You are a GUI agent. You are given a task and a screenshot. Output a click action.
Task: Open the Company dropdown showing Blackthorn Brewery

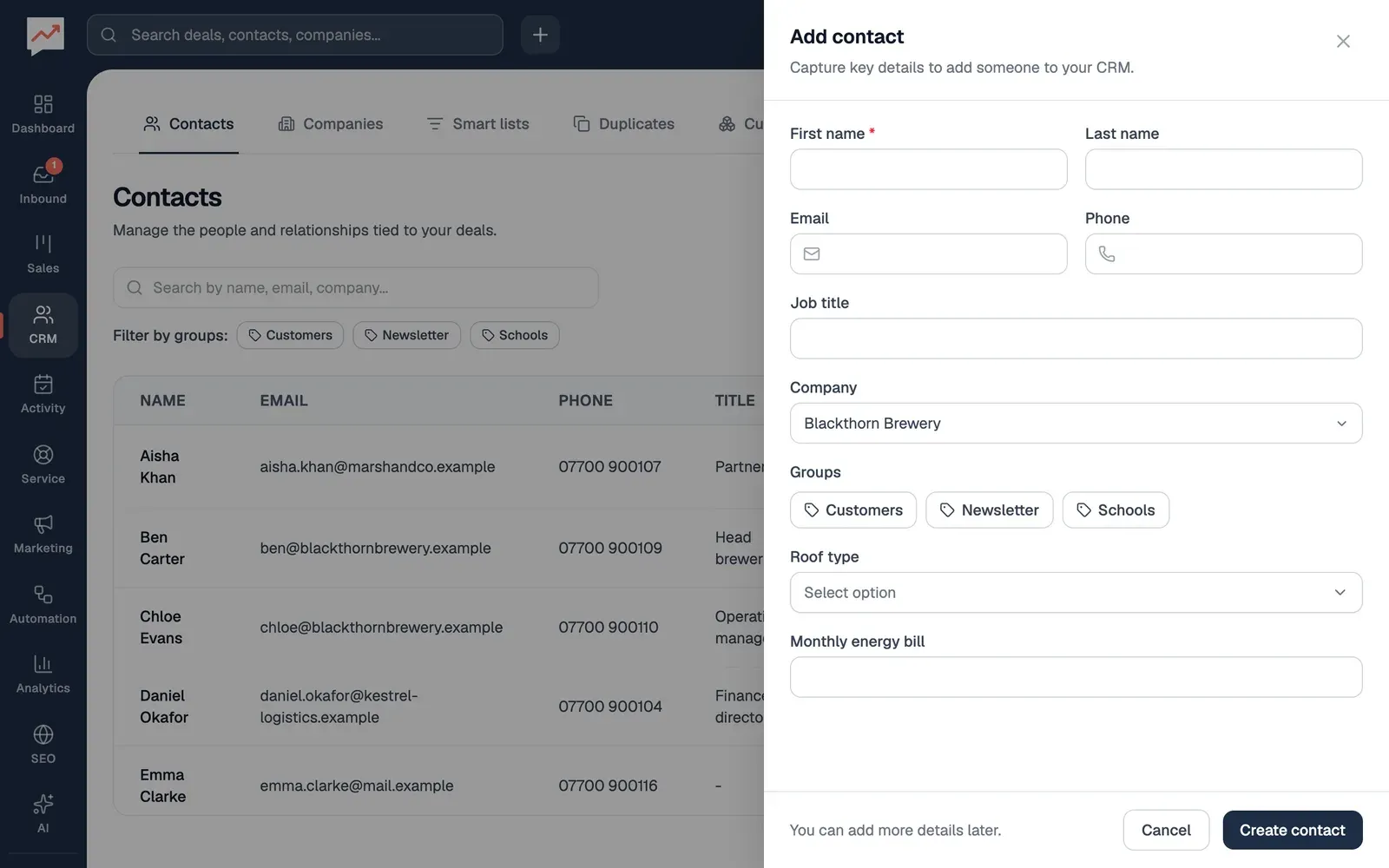click(x=1076, y=424)
